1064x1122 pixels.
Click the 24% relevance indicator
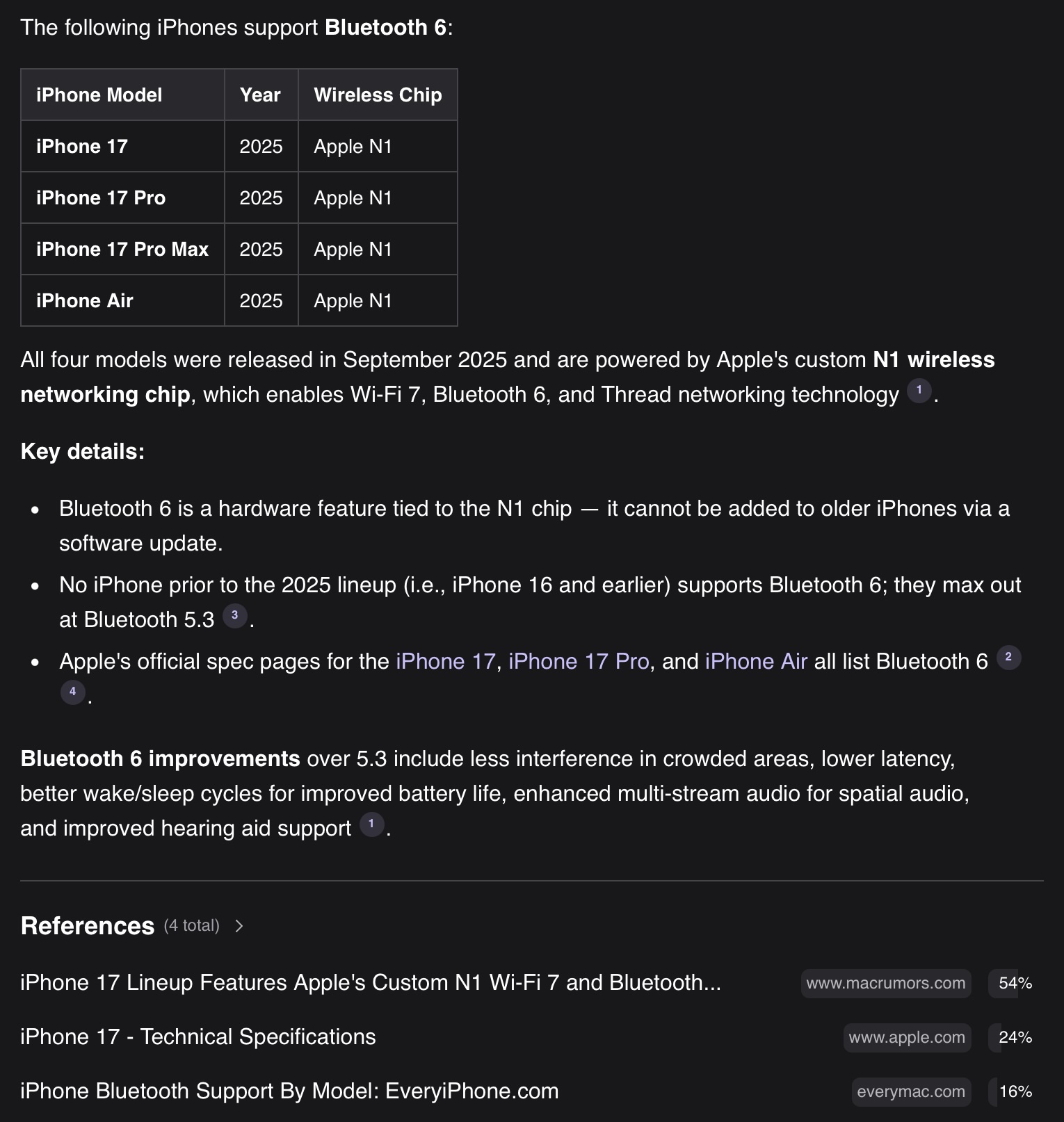pyautogui.click(x=1015, y=1038)
